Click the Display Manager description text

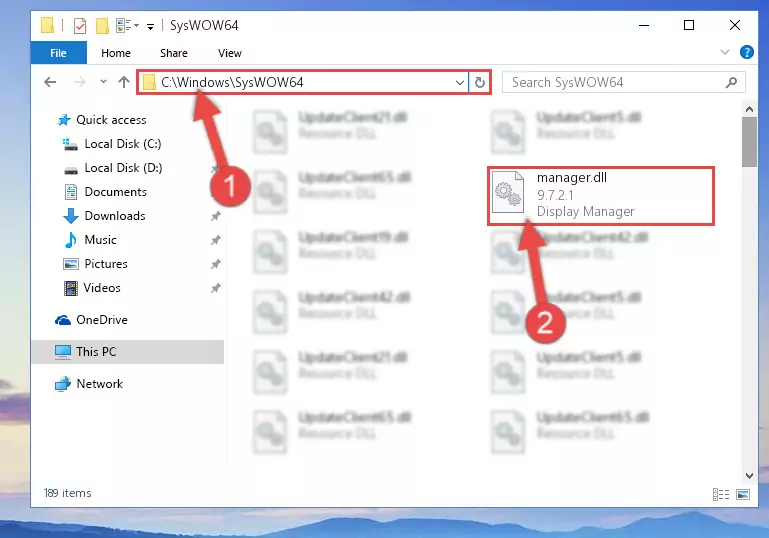pyautogui.click(x=586, y=211)
